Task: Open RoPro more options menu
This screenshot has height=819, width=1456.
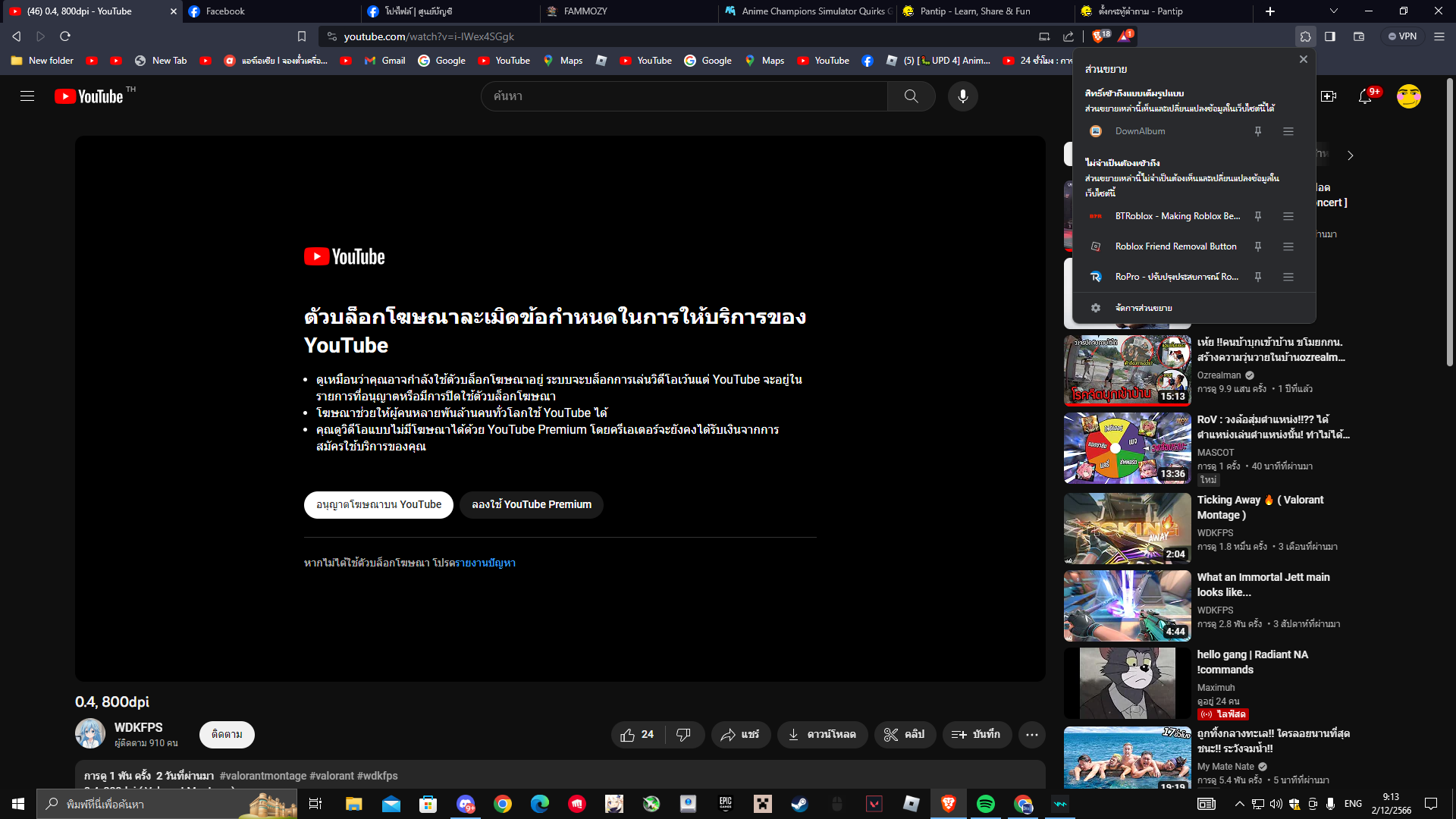Action: [1288, 277]
